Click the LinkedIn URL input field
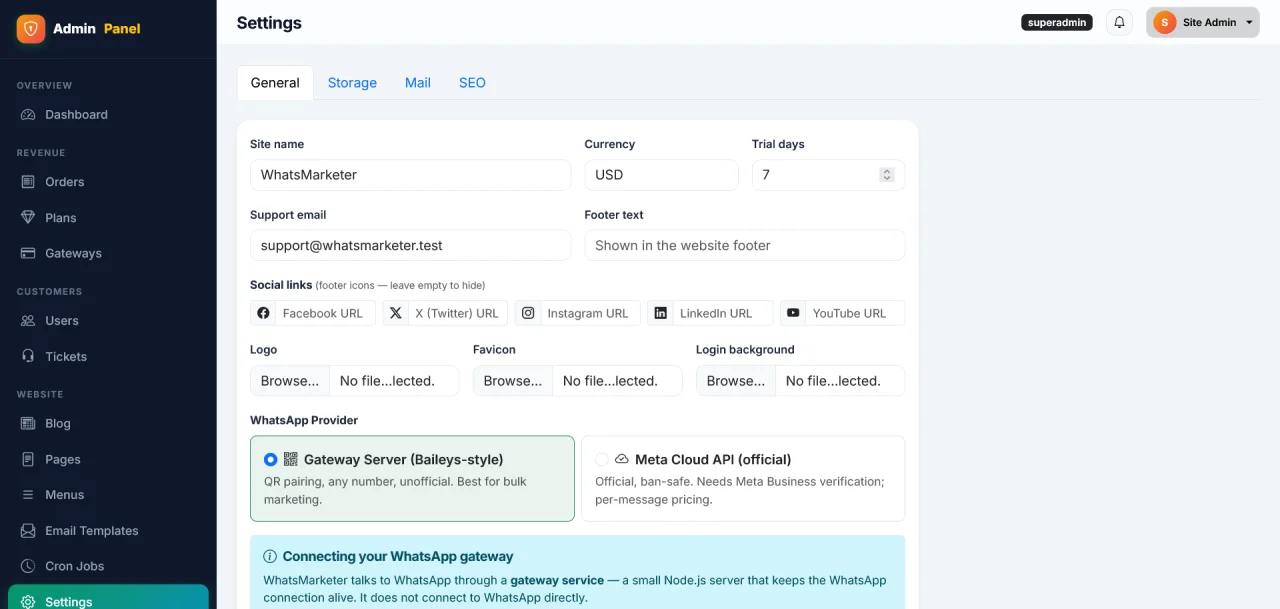The image size is (1280, 609). point(723,313)
